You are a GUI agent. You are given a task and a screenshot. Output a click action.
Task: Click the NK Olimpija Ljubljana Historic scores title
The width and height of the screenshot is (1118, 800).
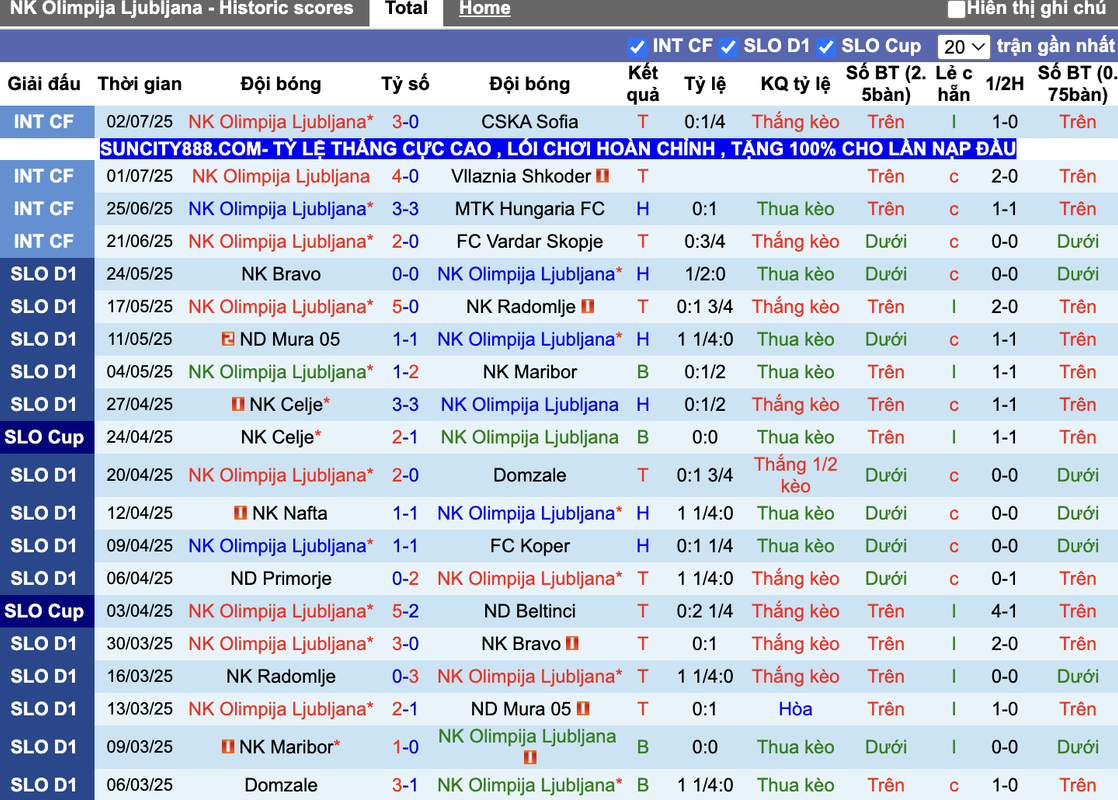(x=181, y=9)
